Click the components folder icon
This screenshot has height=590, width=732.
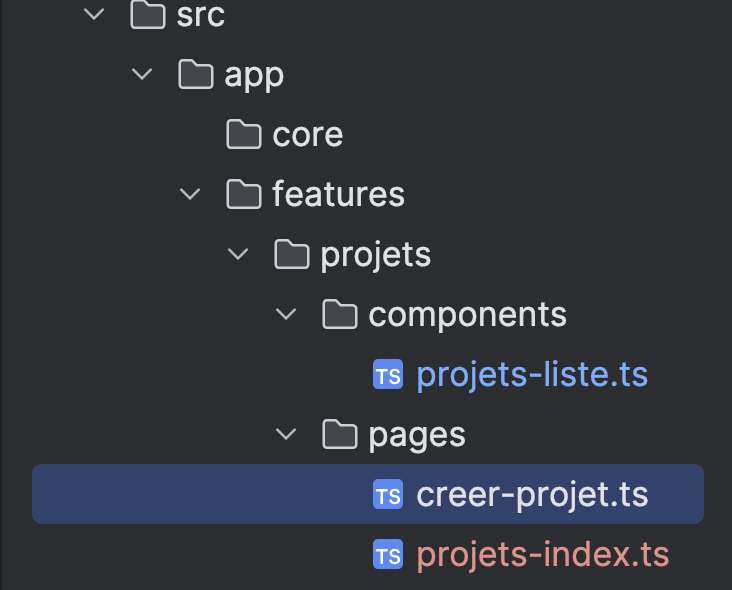click(340, 314)
